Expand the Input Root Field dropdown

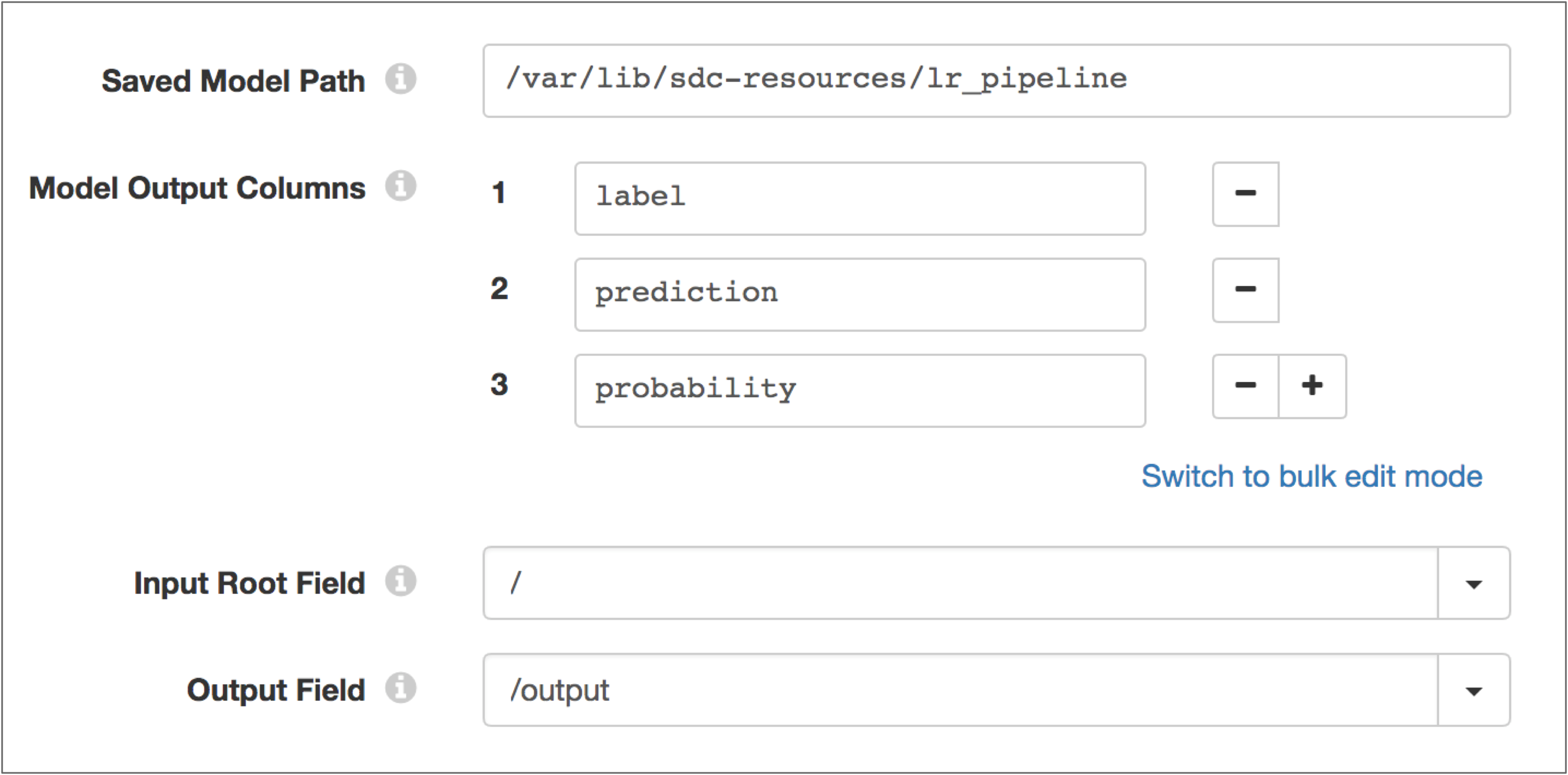click(x=1474, y=583)
